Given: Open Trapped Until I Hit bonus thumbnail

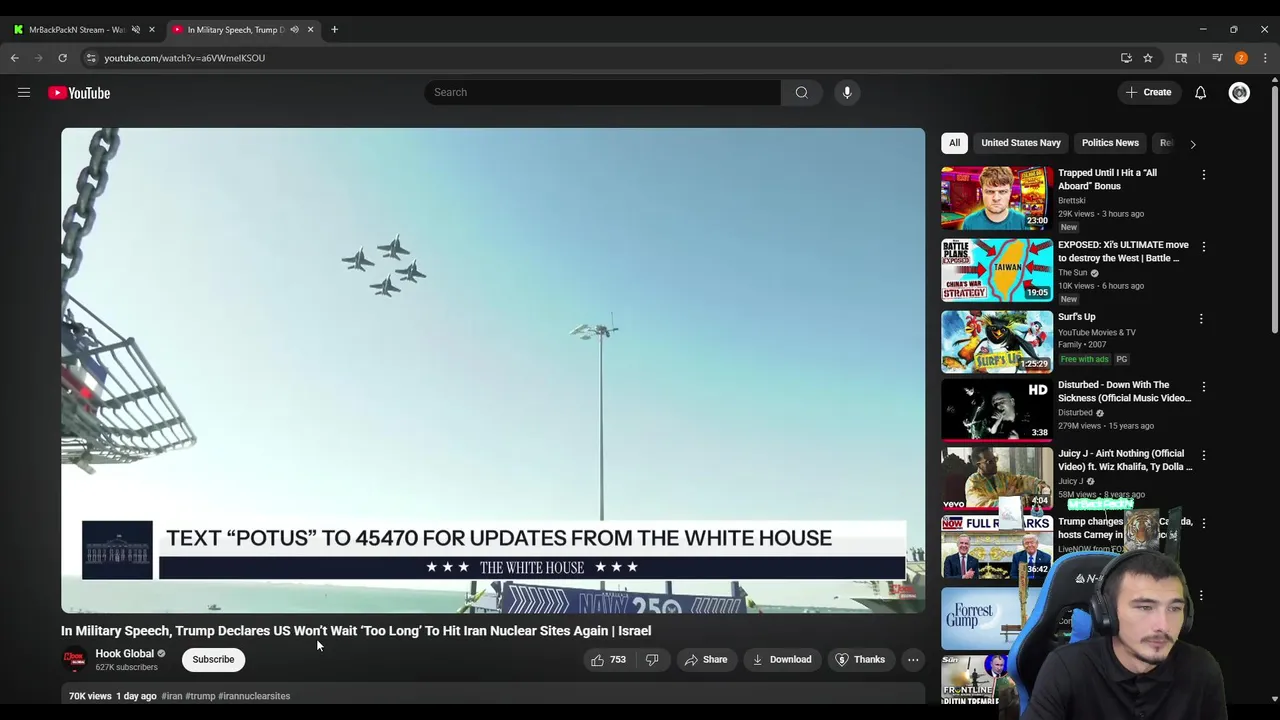Looking at the screenshot, I should point(997,198).
